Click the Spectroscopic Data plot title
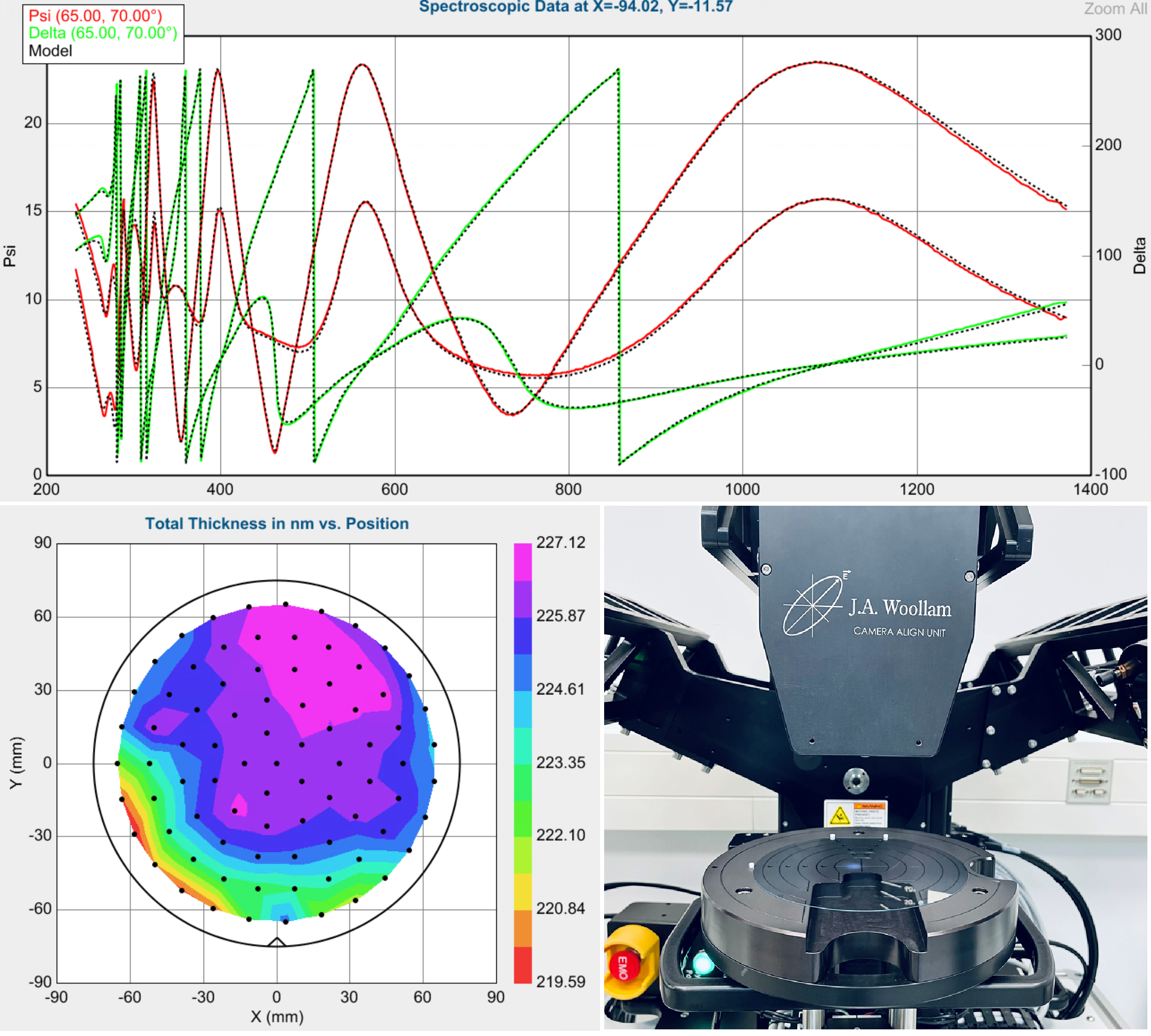Viewport: 1151px width, 1036px height. [x=575, y=7]
